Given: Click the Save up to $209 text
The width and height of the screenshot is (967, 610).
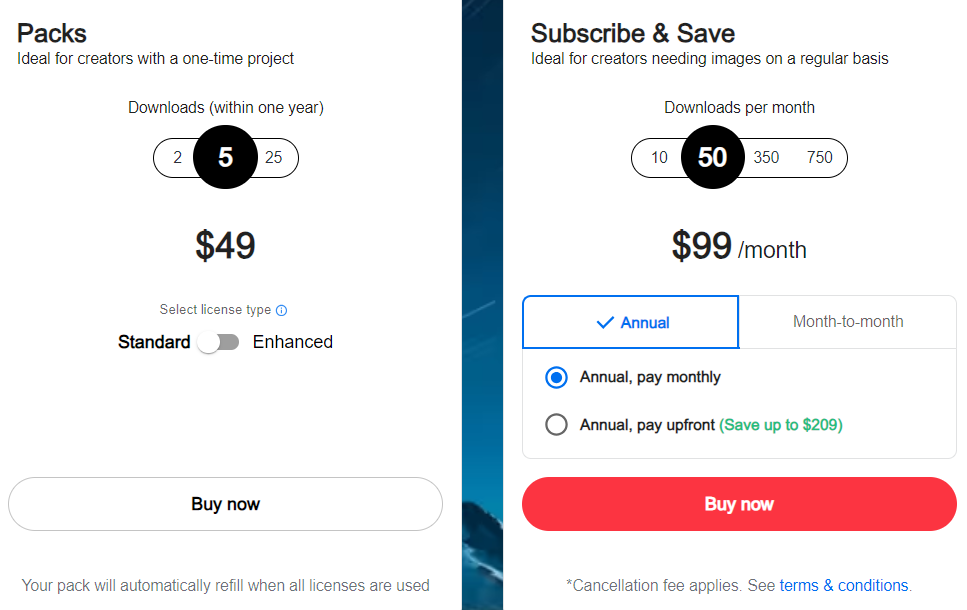Looking at the screenshot, I should pos(781,425).
